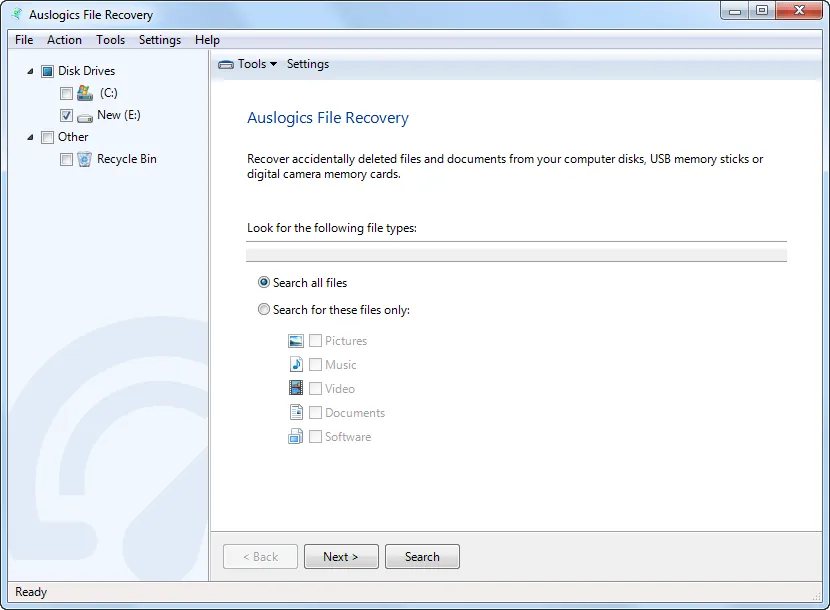
Task: Open the Tools dropdown arrow
Action: [x=272, y=63]
